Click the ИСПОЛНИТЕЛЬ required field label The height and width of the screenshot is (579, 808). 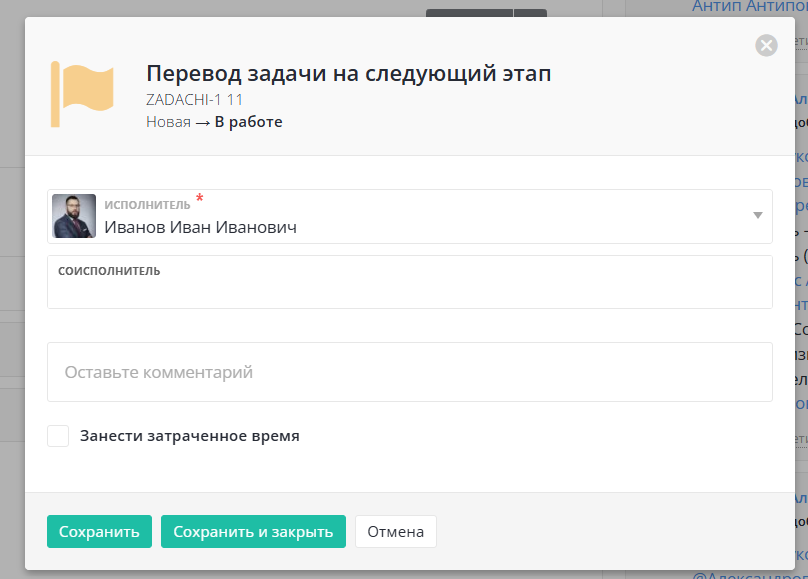point(147,204)
